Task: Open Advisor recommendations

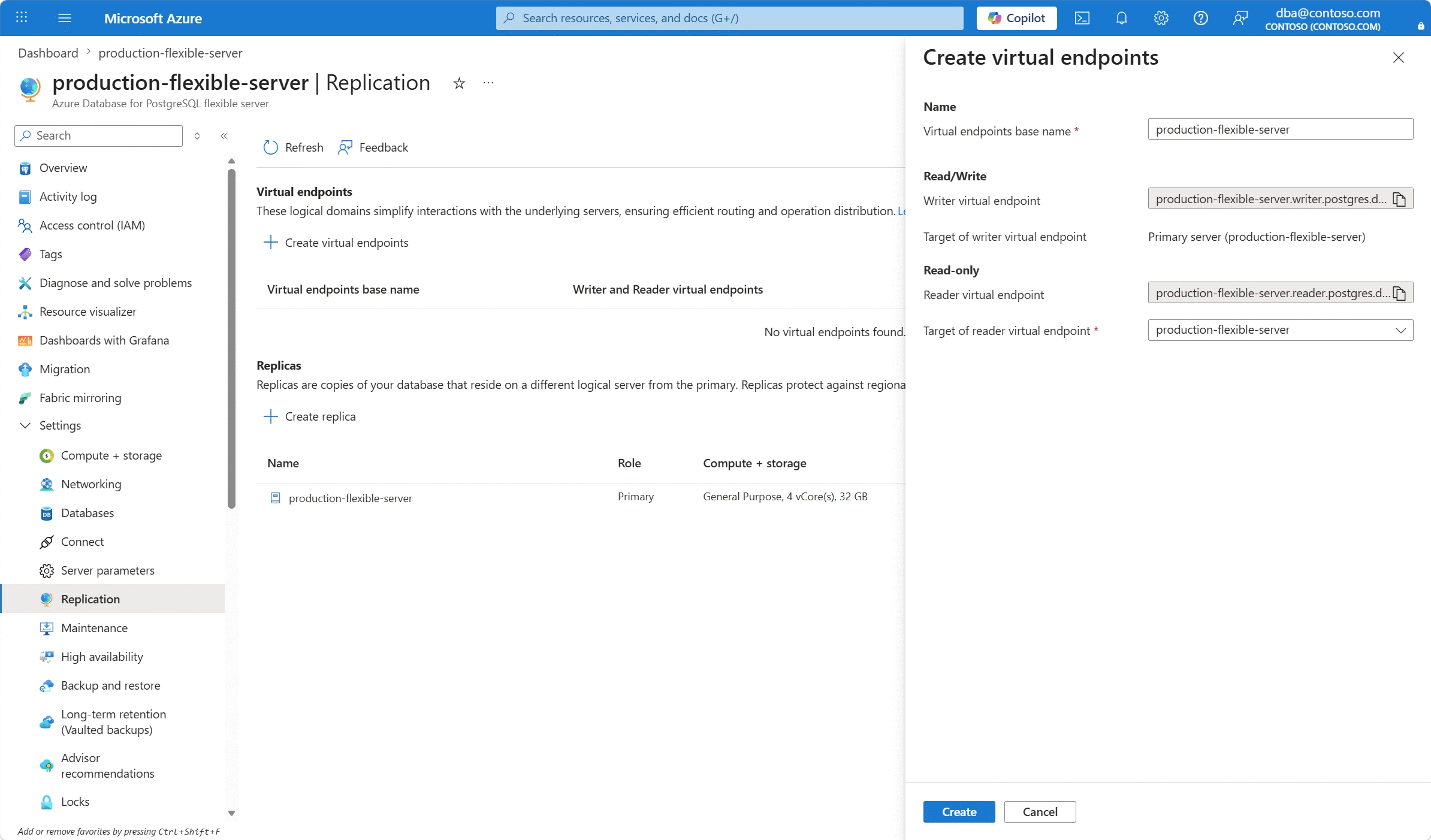Action: [x=108, y=766]
